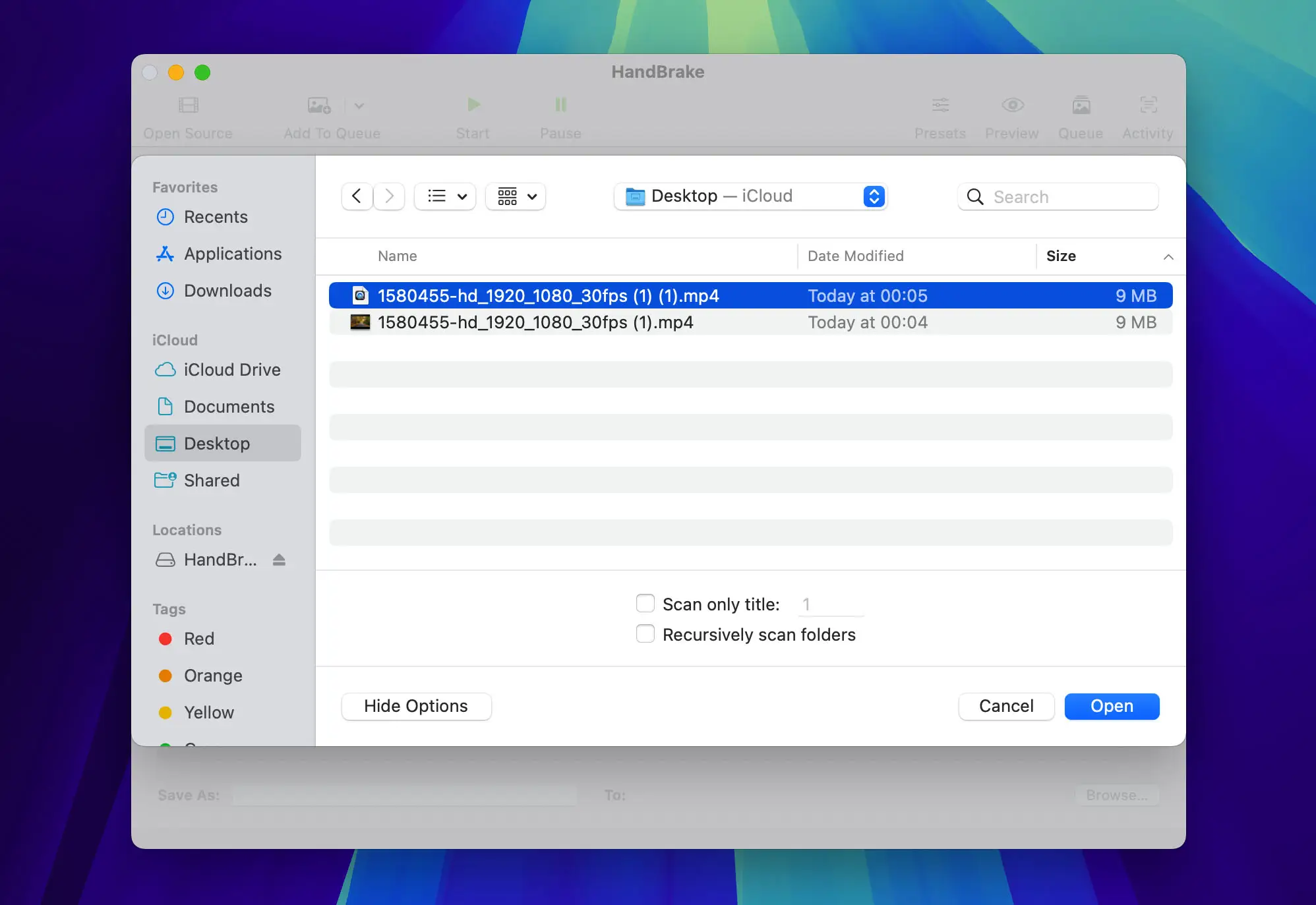This screenshot has height=905, width=1316.
Task: Expand the Add To Queue dropdown arrow
Action: pyautogui.click(x=359, y=105)
